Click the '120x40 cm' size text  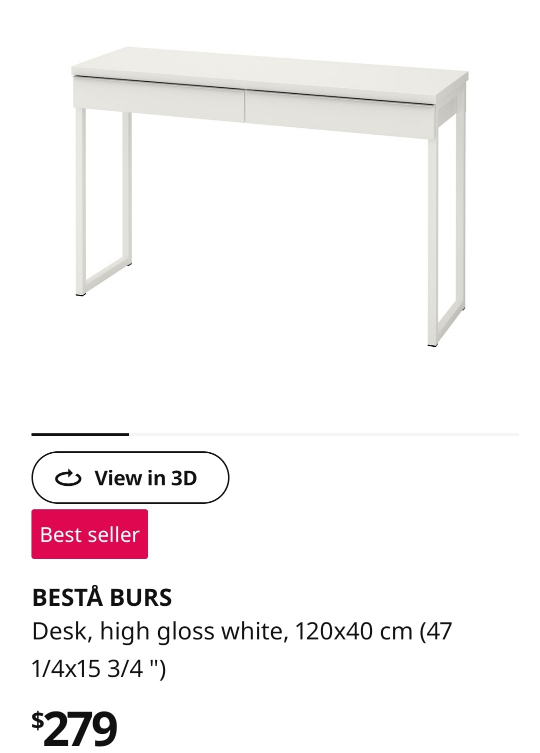pyautogui.click(x=354, y=631)
